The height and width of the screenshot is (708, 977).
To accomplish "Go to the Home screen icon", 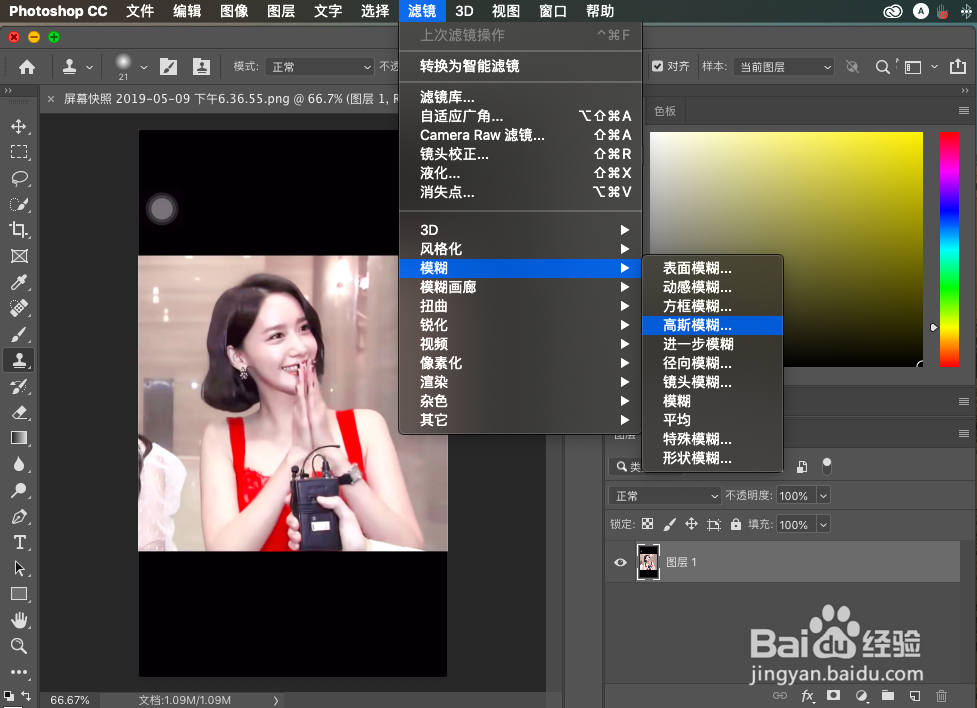I will (x=27, y=67).
